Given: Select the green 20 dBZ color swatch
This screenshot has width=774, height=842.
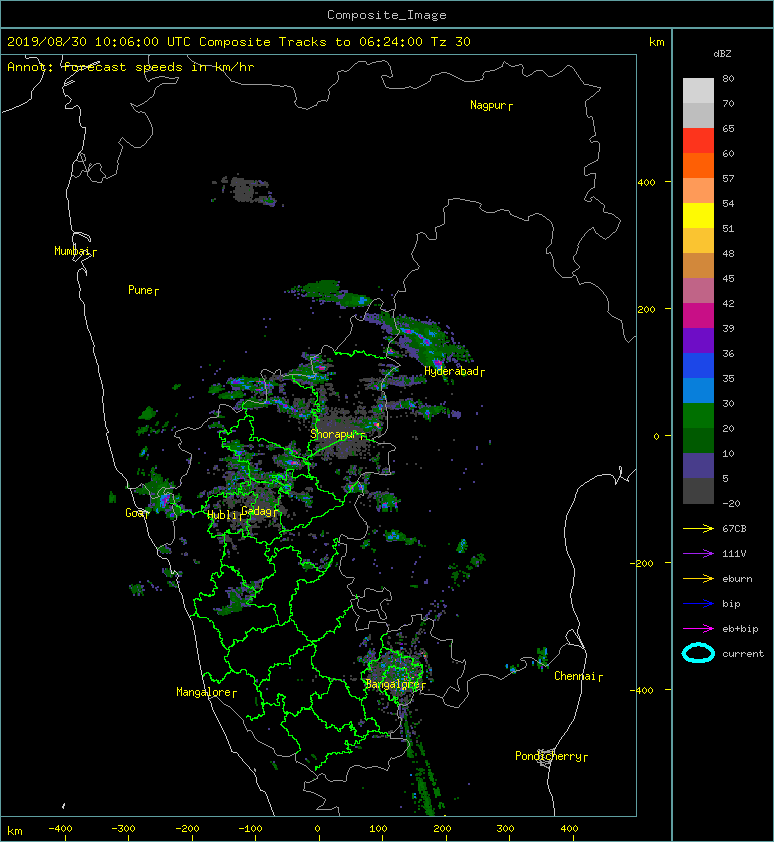Looking at the screenshot, I should 698,416.
